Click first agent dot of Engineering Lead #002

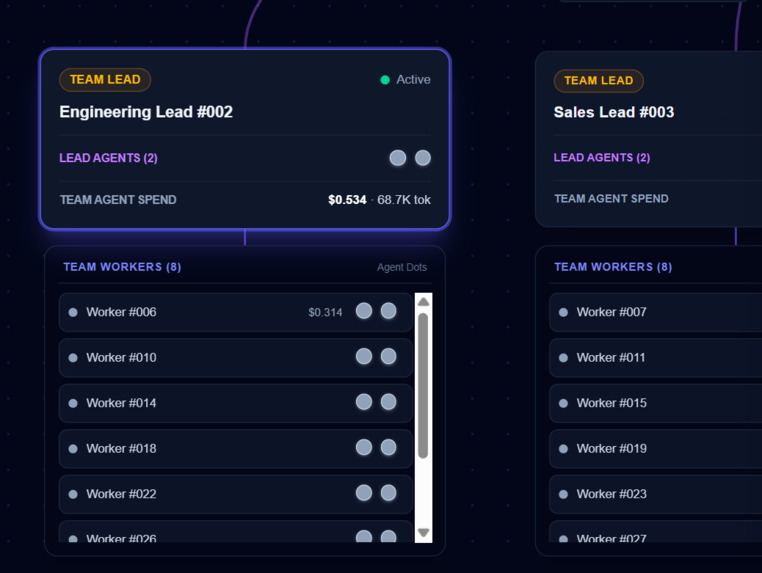click(398, 157)
